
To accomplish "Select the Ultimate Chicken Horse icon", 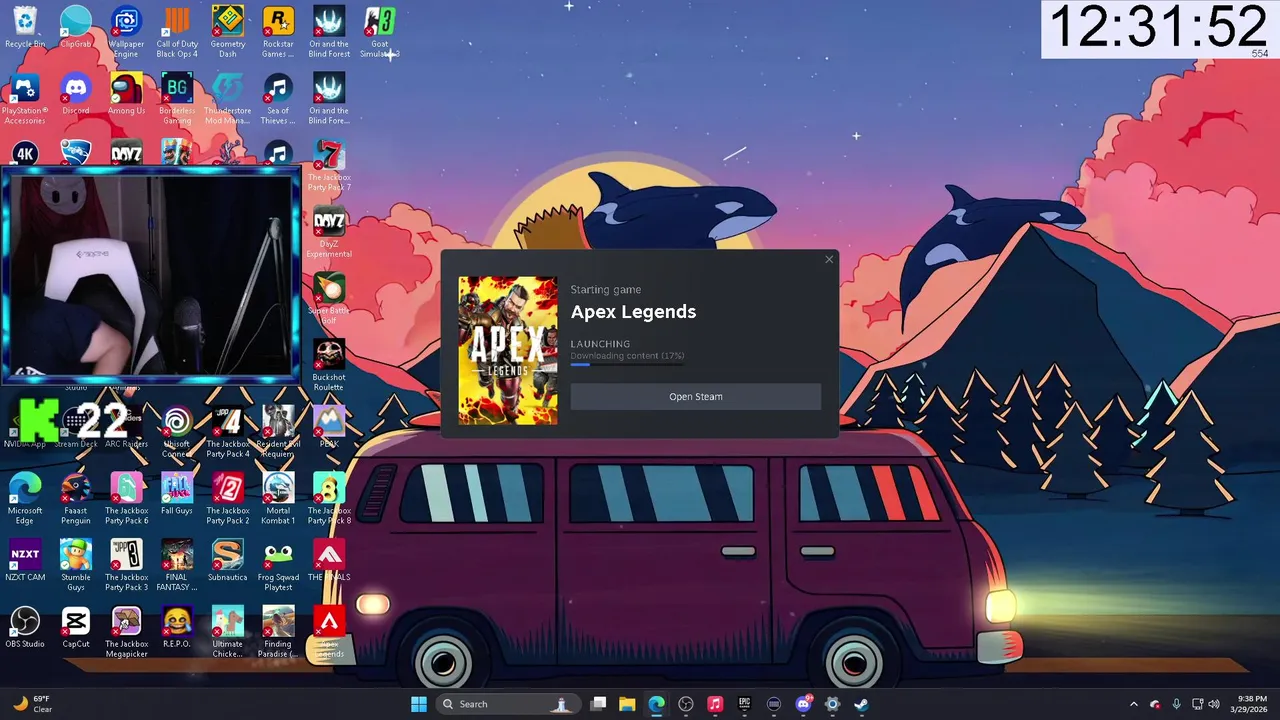I will [228, 633].
